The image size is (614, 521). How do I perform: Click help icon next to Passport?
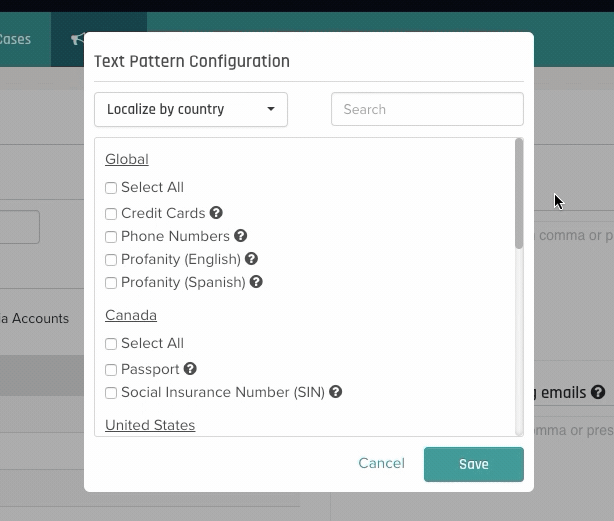(190, 369)
